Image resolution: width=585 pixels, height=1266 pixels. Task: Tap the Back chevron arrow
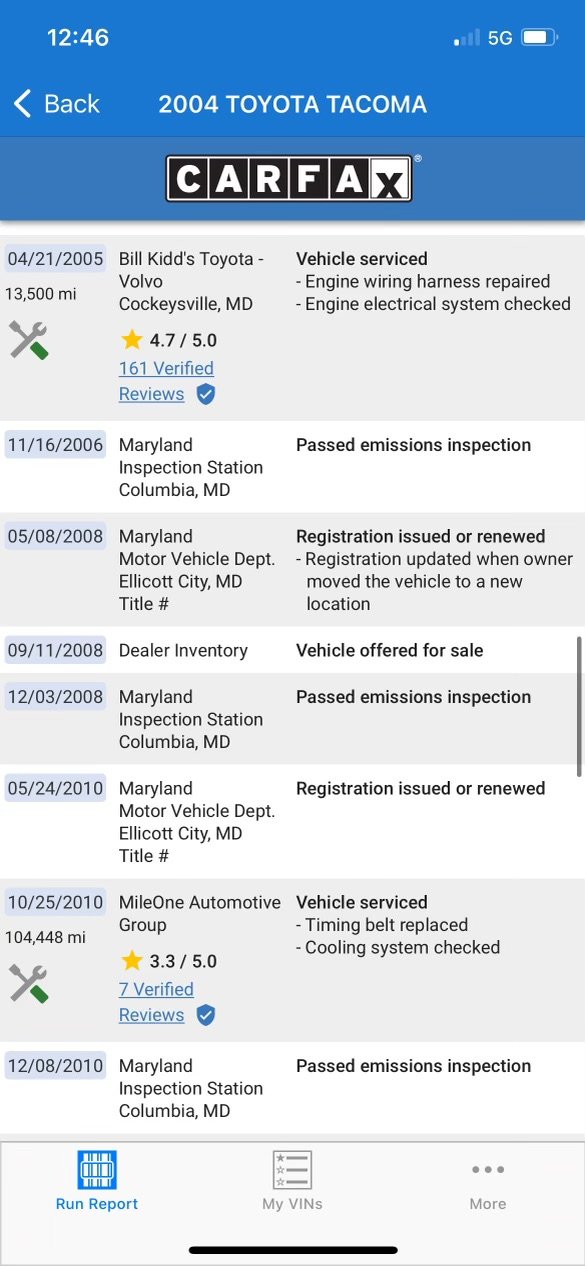tap(22, 103)
